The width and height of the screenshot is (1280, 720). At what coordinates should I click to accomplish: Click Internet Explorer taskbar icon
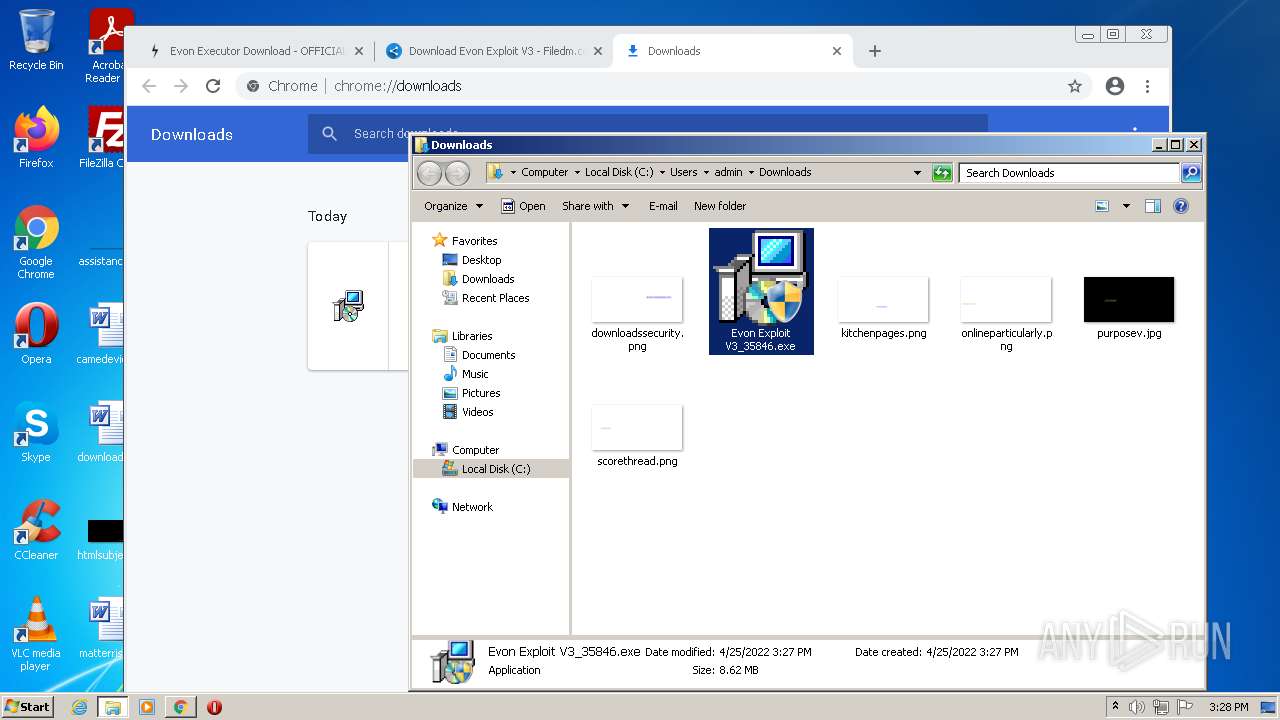(79, 707)
